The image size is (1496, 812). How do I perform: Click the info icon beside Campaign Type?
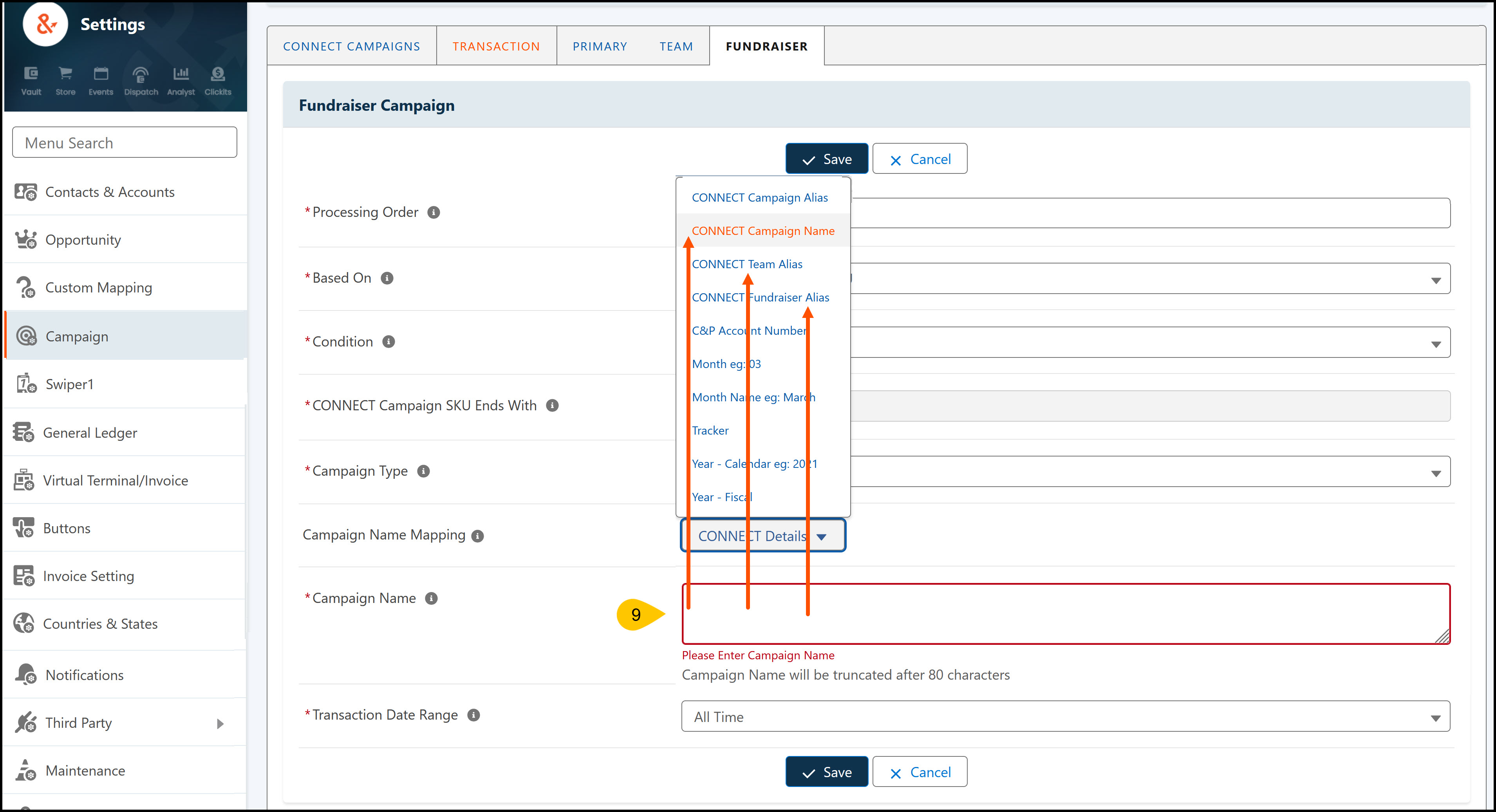(x=423, y=471)
